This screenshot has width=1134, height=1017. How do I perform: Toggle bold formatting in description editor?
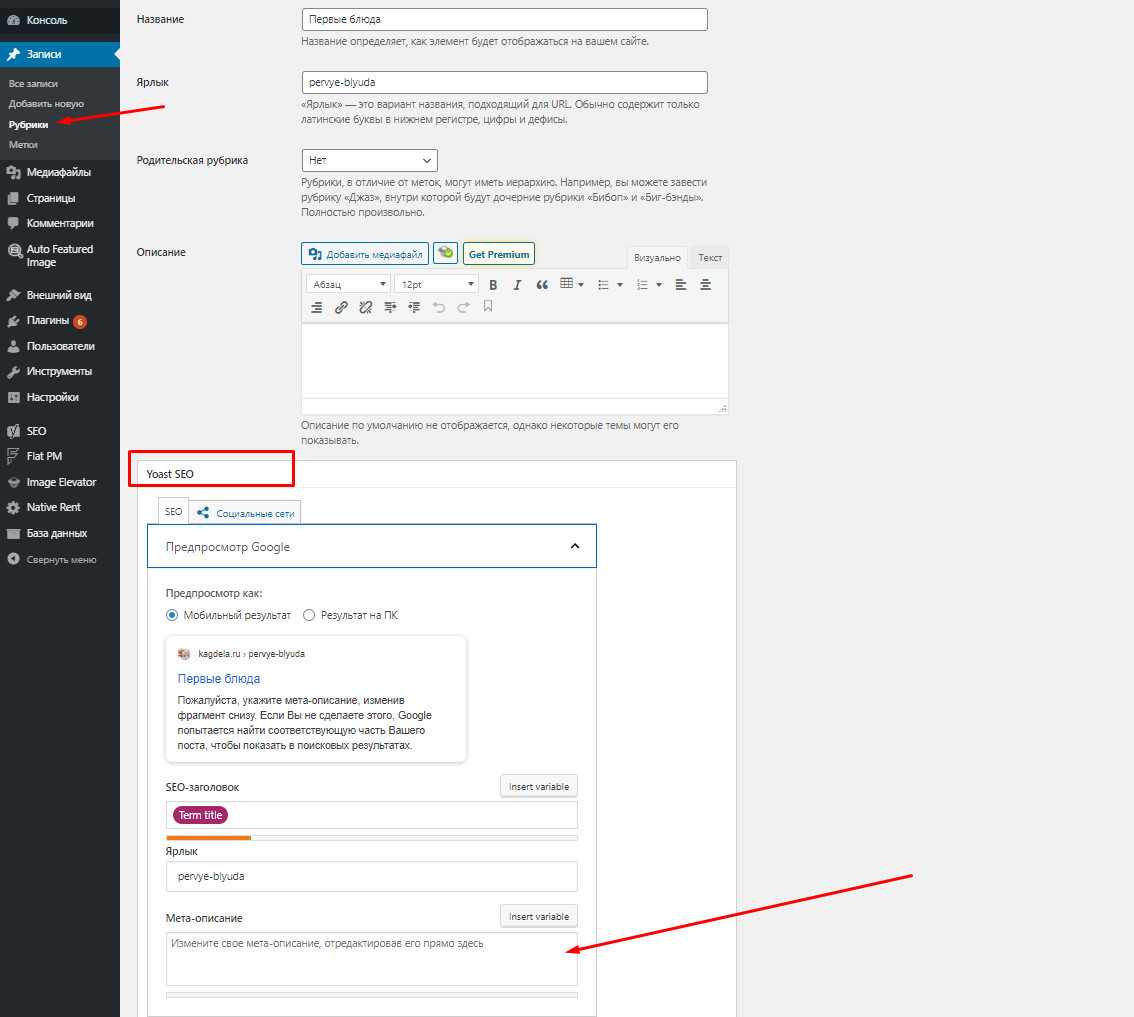tap(493, 285)
